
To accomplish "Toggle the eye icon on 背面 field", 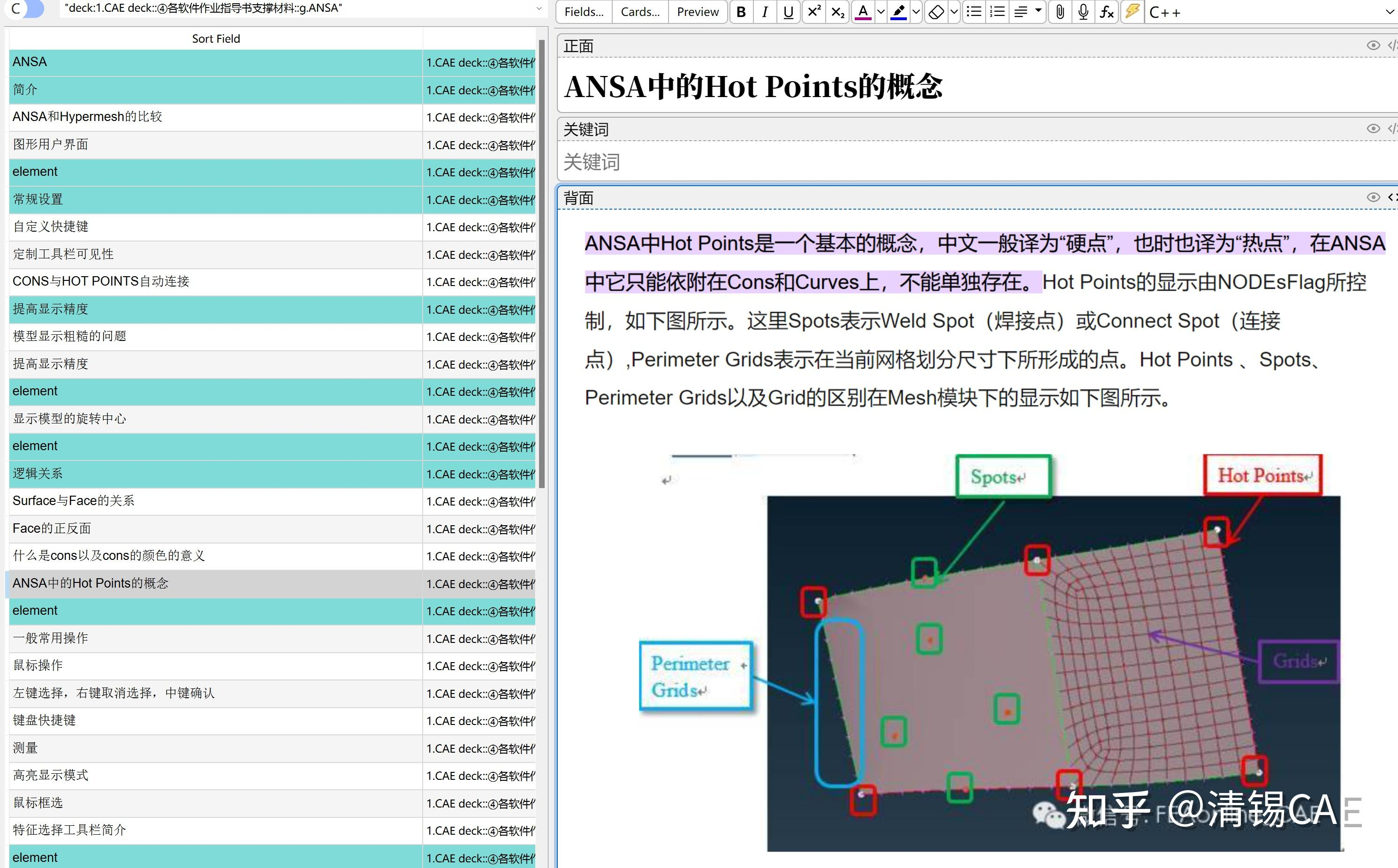I will tap(1373, 197).
